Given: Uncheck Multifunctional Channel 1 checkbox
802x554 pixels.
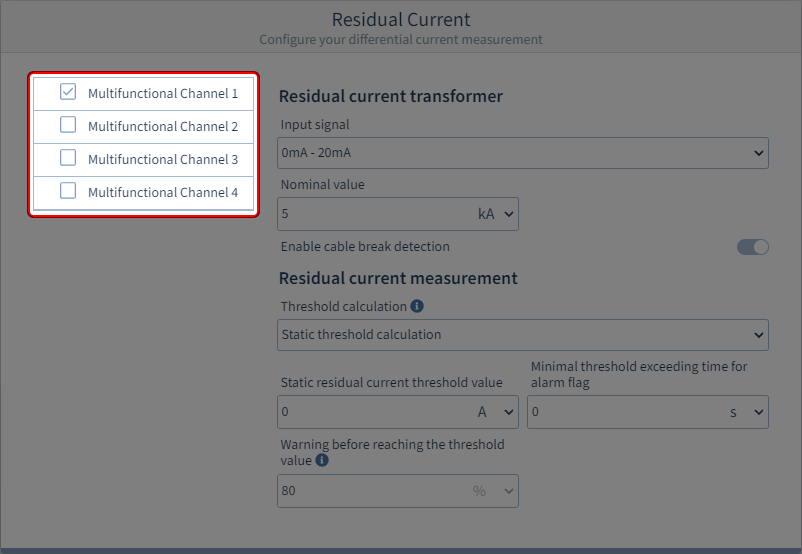Looking at the screenshot, I should [68, 92].
